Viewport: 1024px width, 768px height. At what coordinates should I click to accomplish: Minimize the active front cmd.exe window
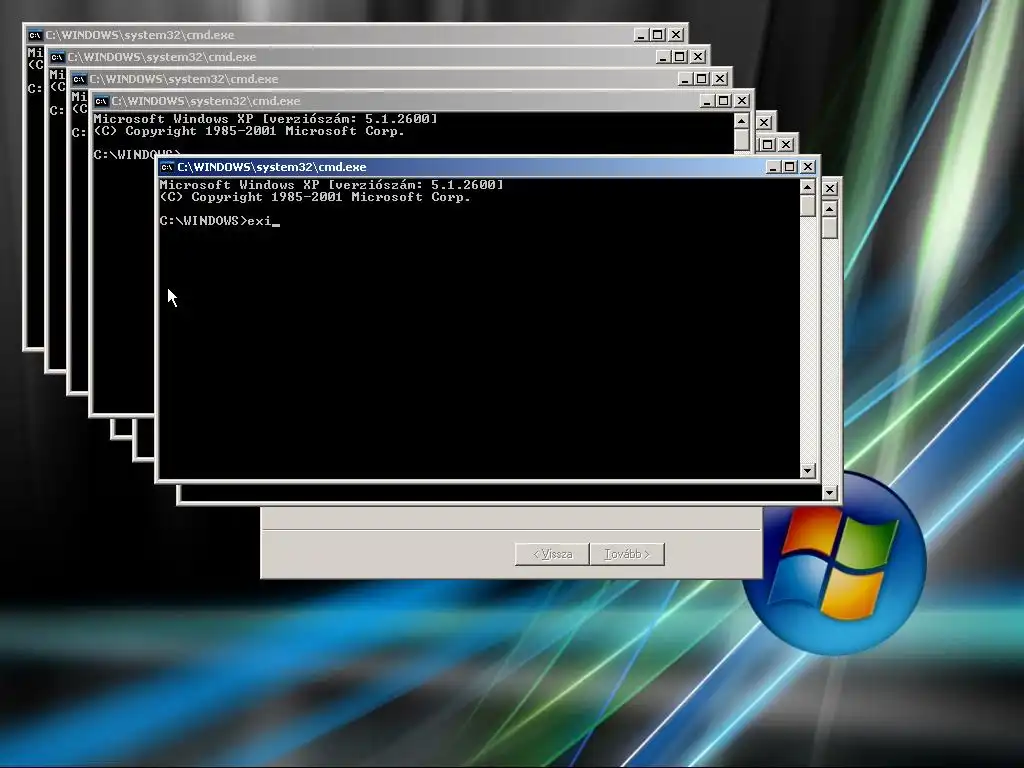coord(773,167)
